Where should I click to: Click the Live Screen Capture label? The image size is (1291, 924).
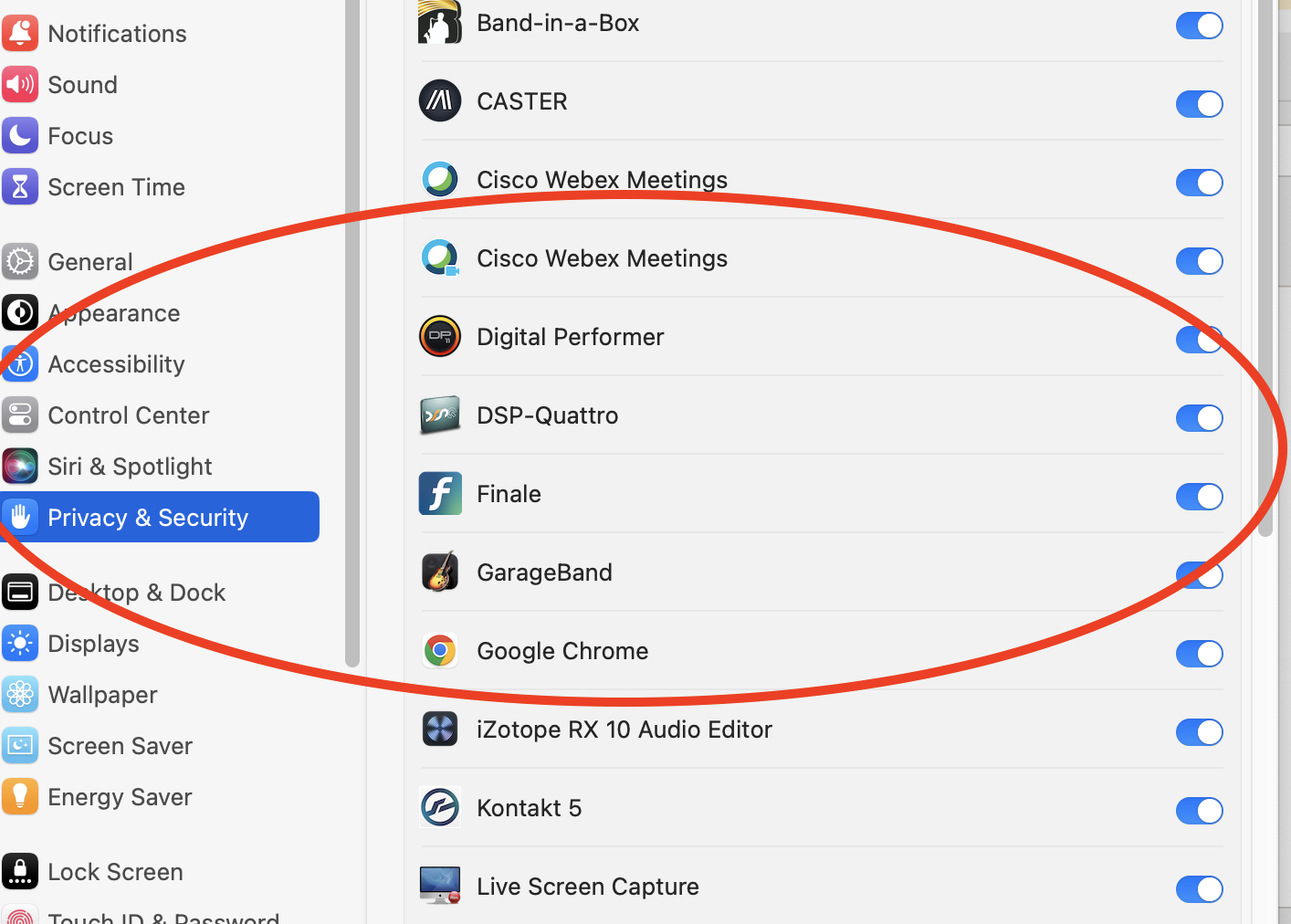point(588,887)
